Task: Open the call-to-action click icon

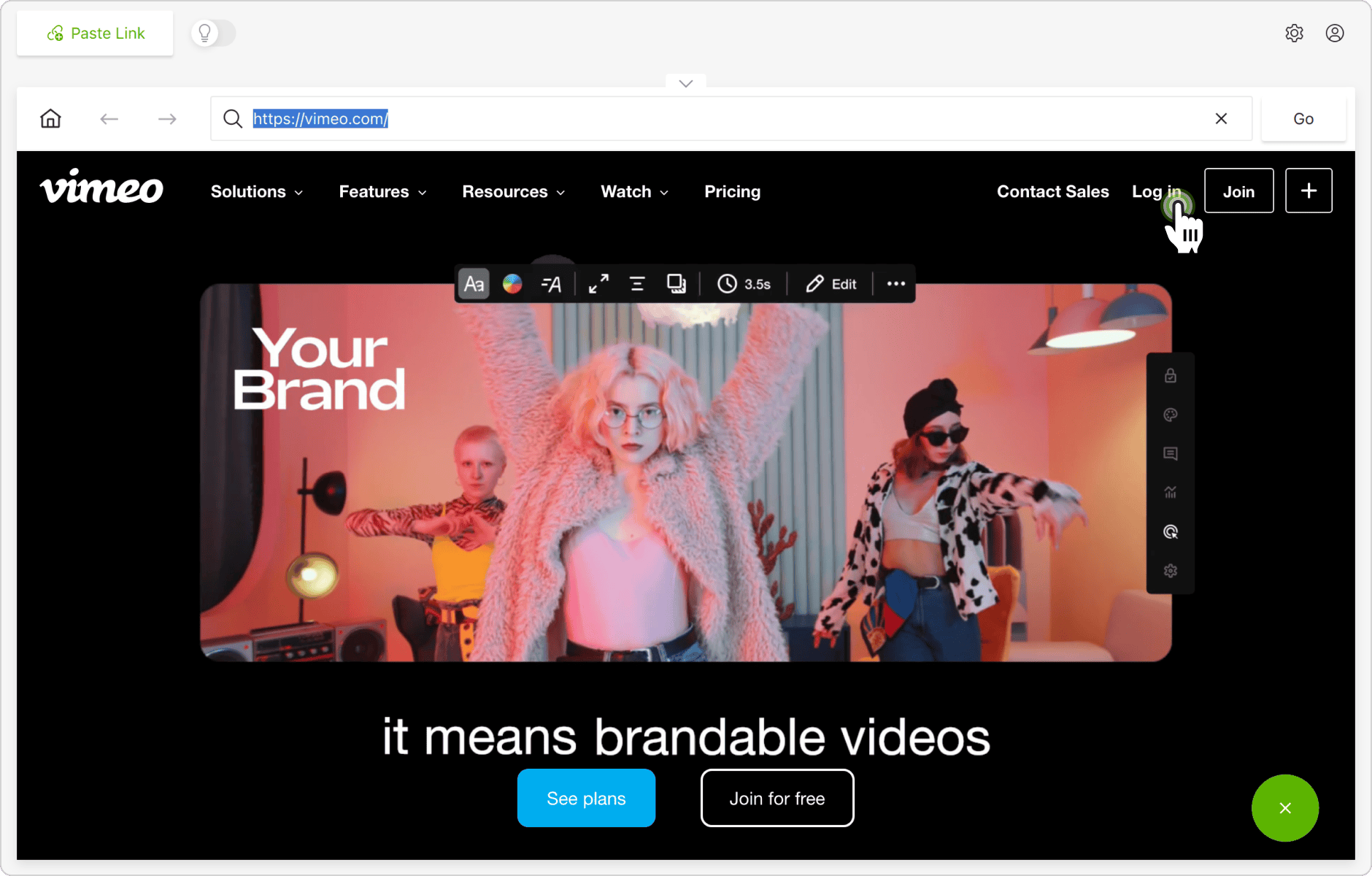Action: 1171,531
